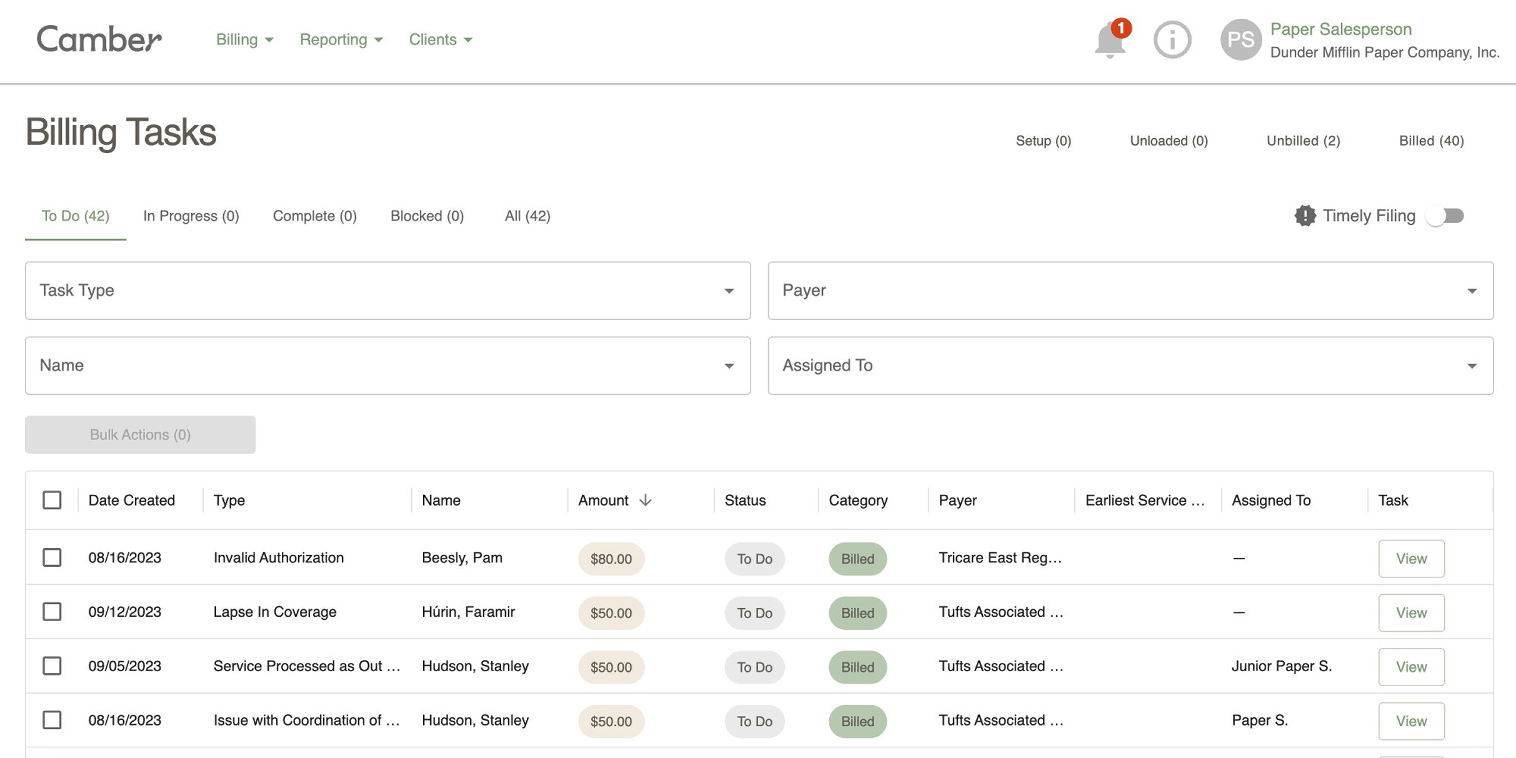Click the Camber logo
This screenshot has width=1516, height=758.
[x=98, y=39]
